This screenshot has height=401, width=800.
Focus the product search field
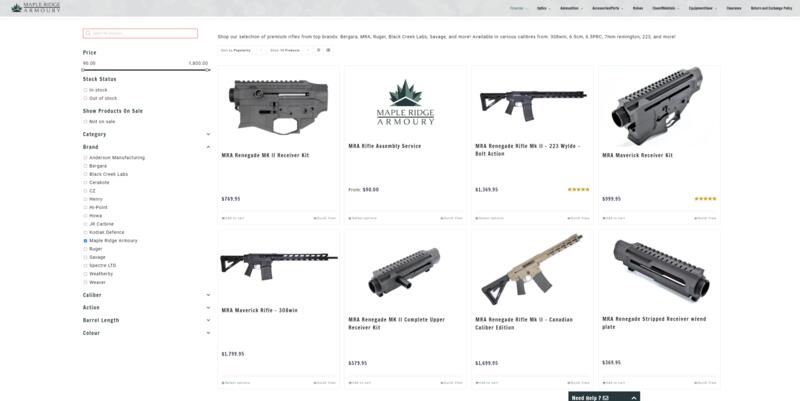[140, 33]
